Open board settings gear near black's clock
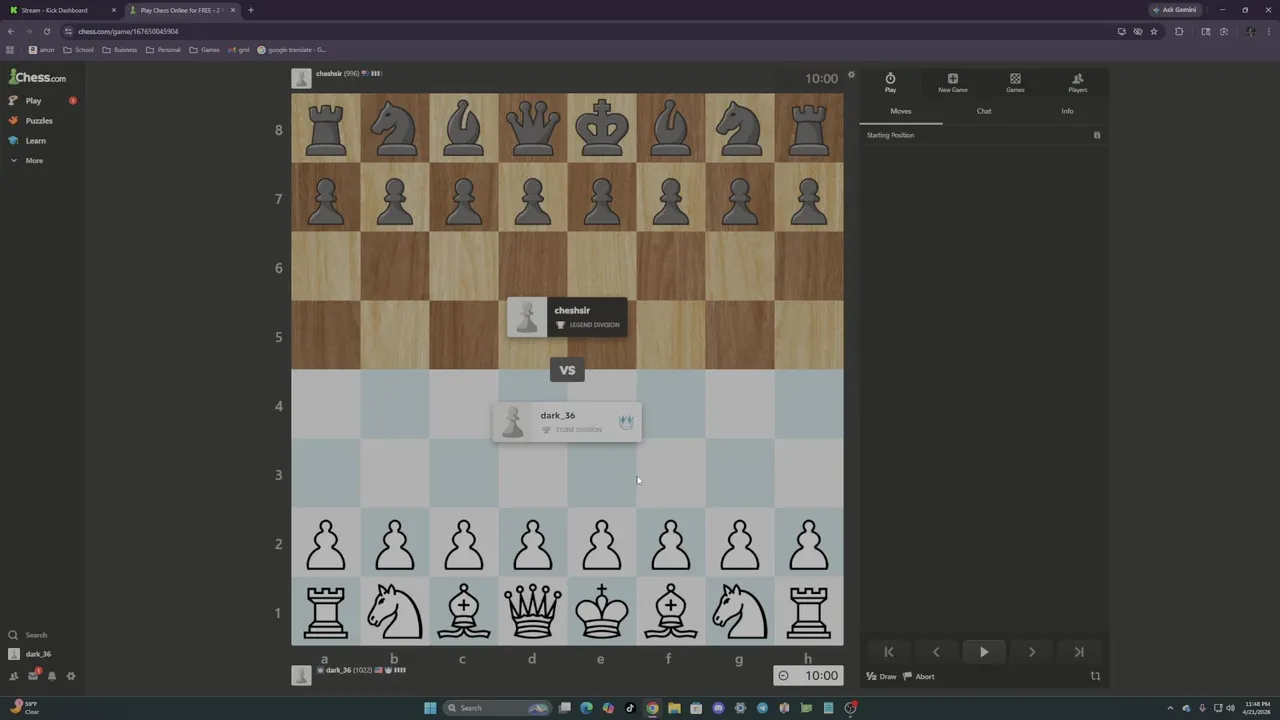This screenshot has height=720, width=1280. click(x=851, y=75)
